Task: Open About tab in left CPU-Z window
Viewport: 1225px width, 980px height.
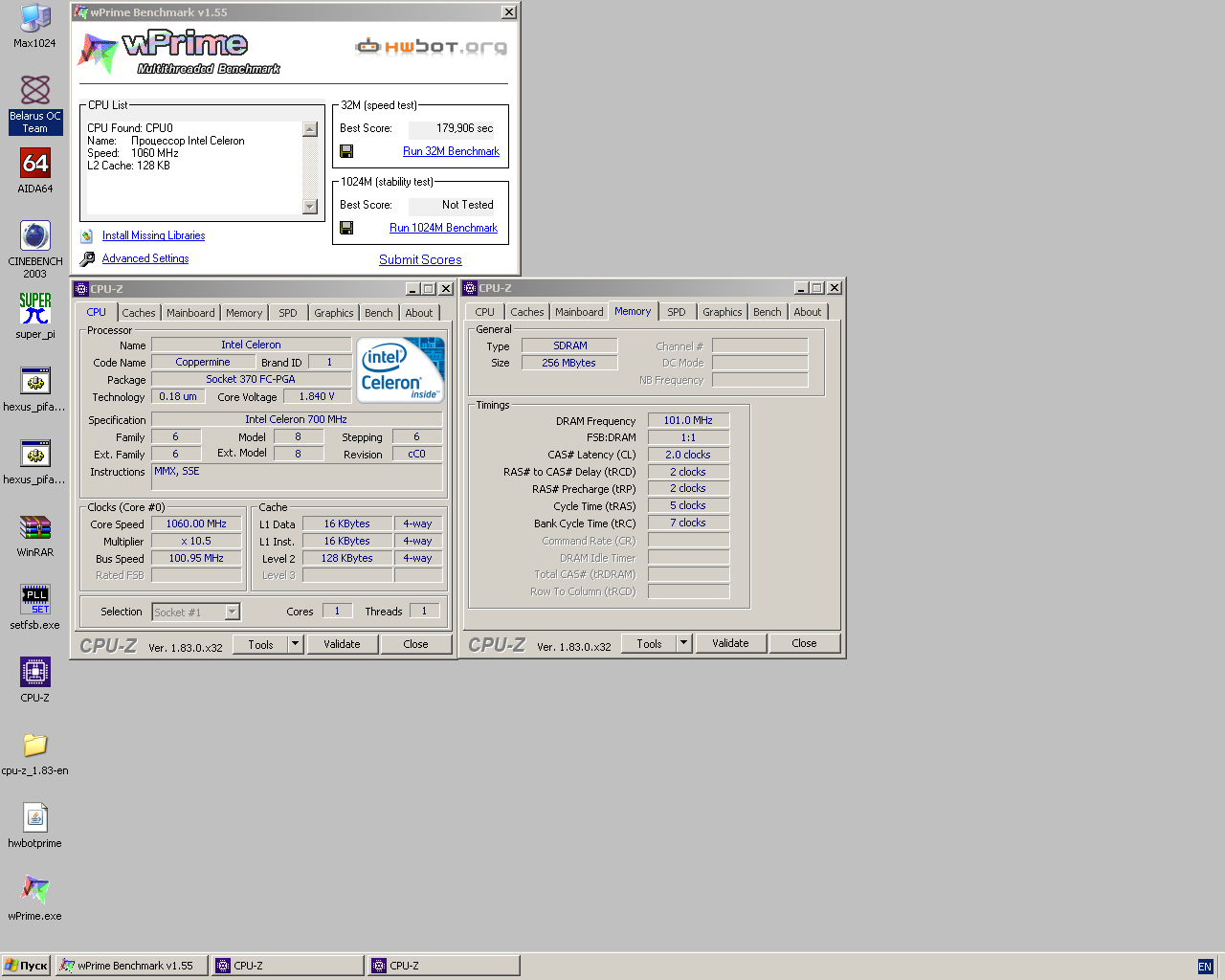Action: coord(419,313)
